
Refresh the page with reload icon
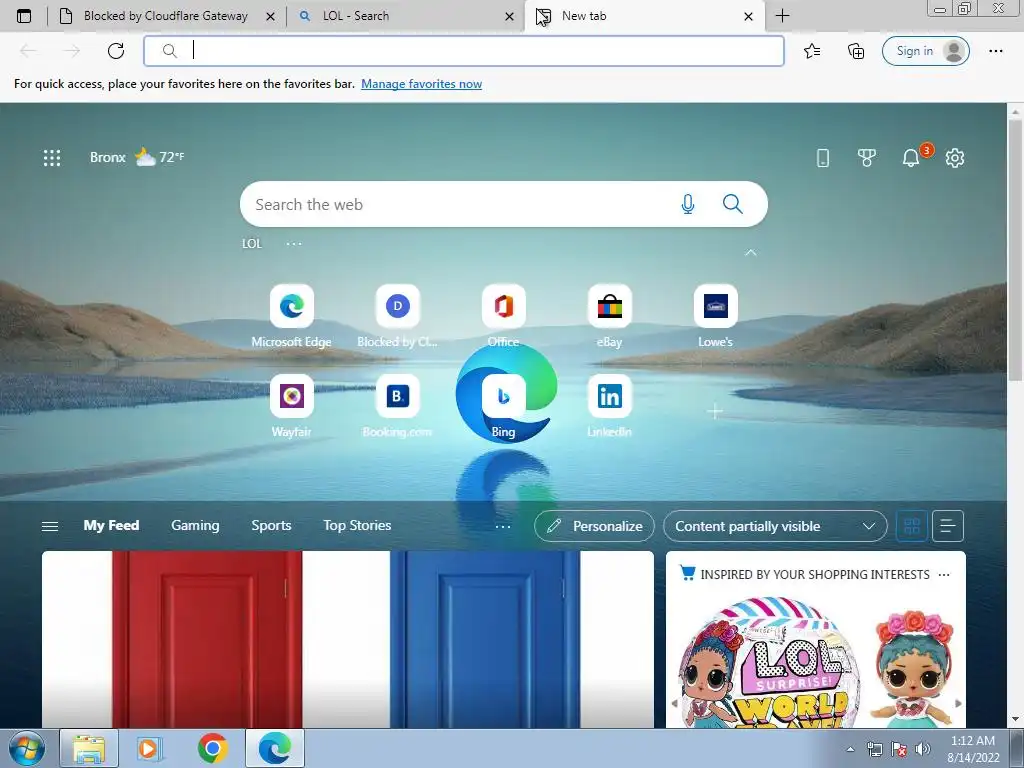pos(116,51)
